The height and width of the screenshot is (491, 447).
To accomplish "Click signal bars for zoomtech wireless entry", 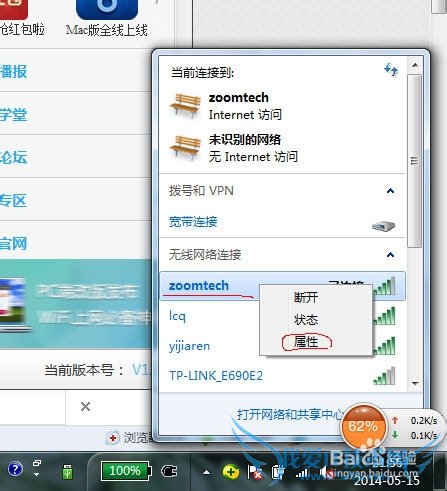I will [385, 286].
